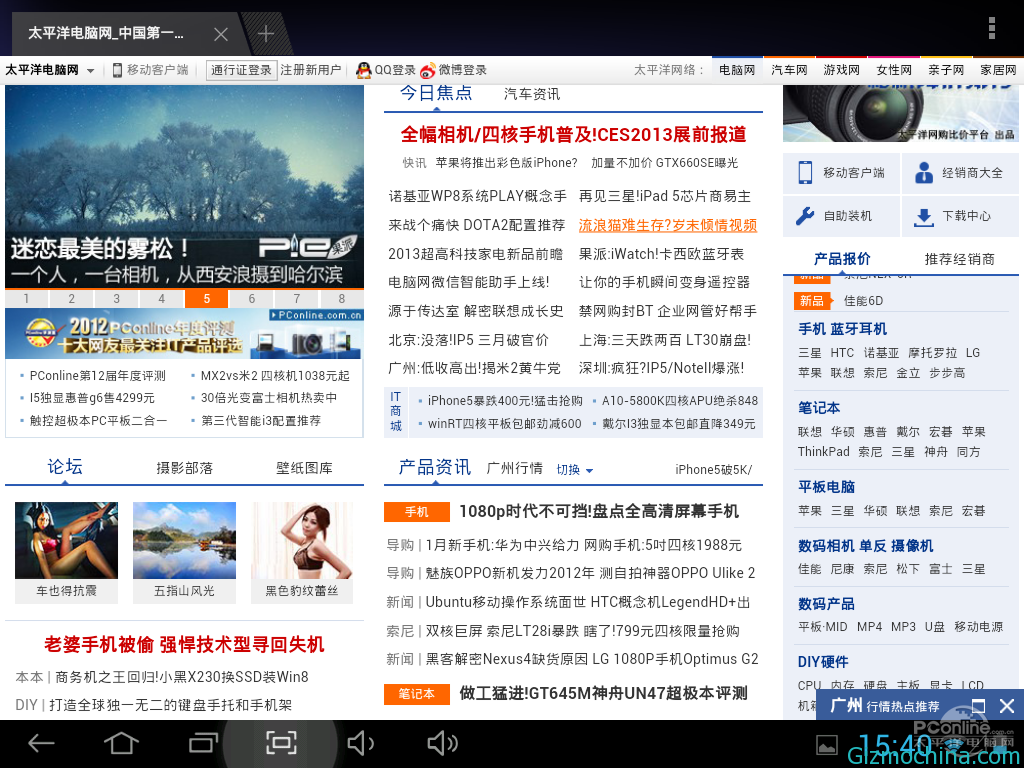Screen dimensions: 1024x768
Task: Select slideshow page number 3
Action: (x=117, y=299)
